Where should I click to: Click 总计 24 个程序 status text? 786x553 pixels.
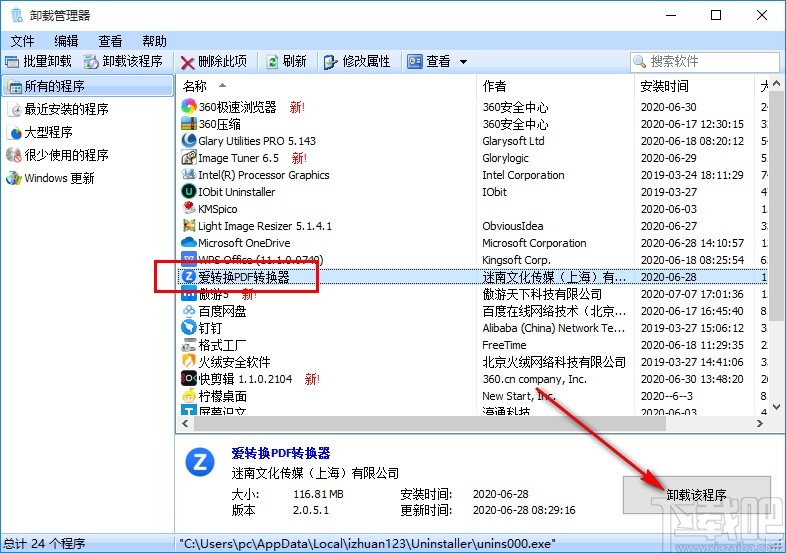[44, 543]
